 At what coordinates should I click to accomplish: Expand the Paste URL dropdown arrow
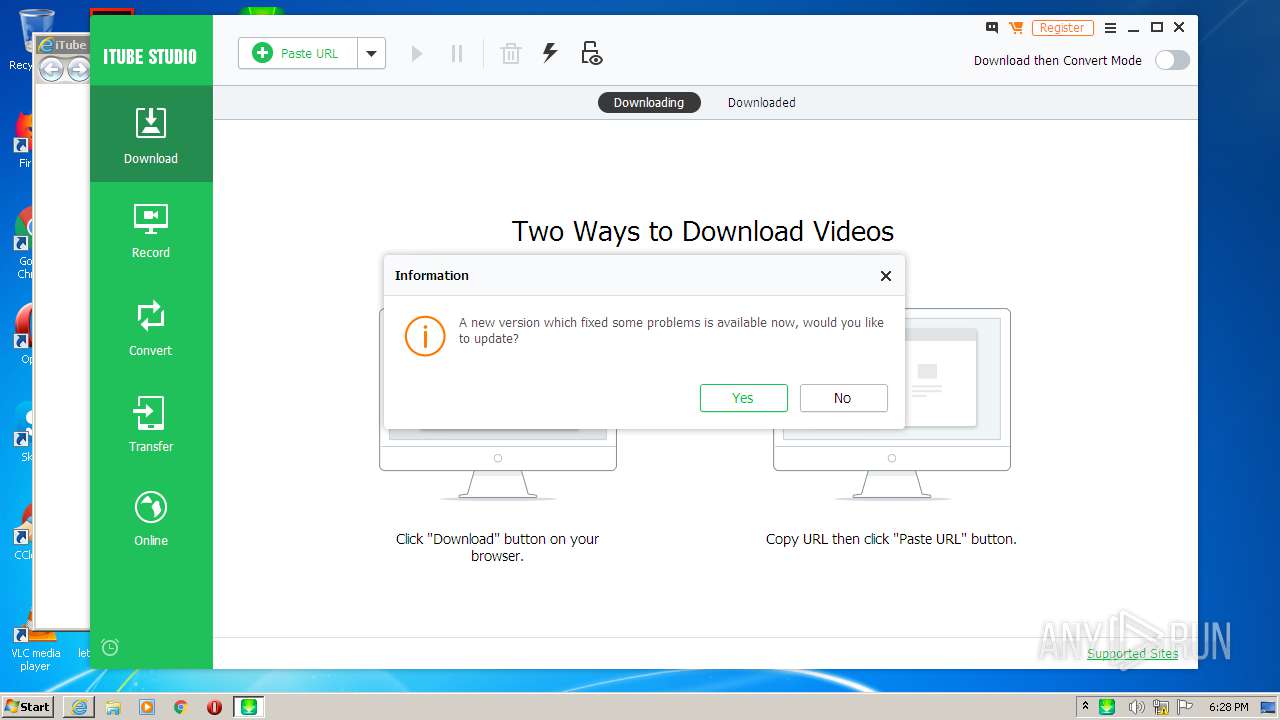tap(371, 53)
